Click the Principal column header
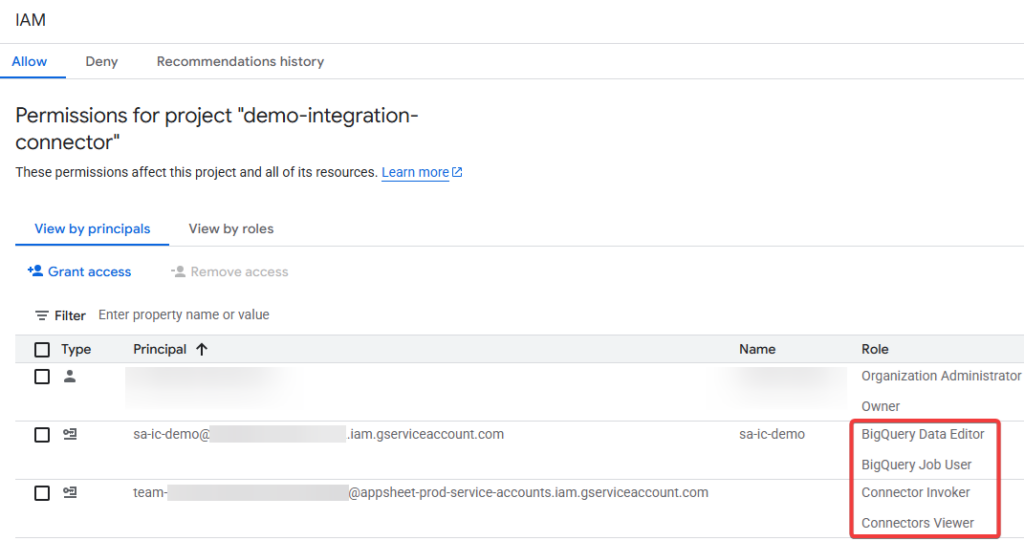The height and width of the screenshot is (541, 1024). 160,350
